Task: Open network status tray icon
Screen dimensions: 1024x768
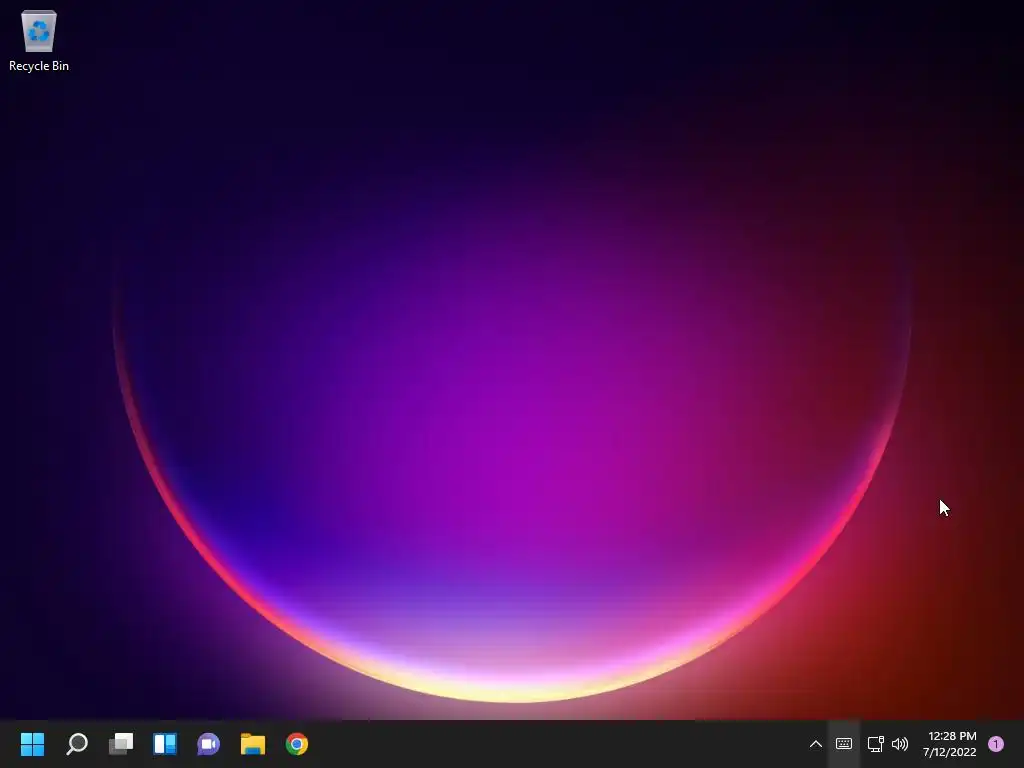Action: coord(875,744)
